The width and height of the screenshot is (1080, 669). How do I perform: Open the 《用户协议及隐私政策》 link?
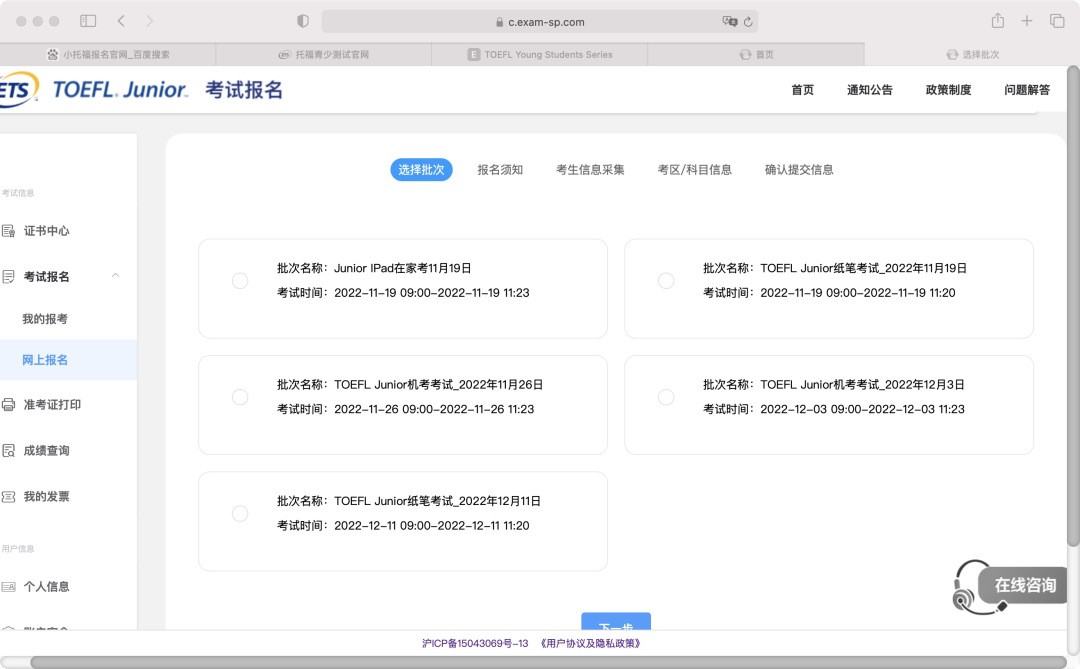click(590, 644)
